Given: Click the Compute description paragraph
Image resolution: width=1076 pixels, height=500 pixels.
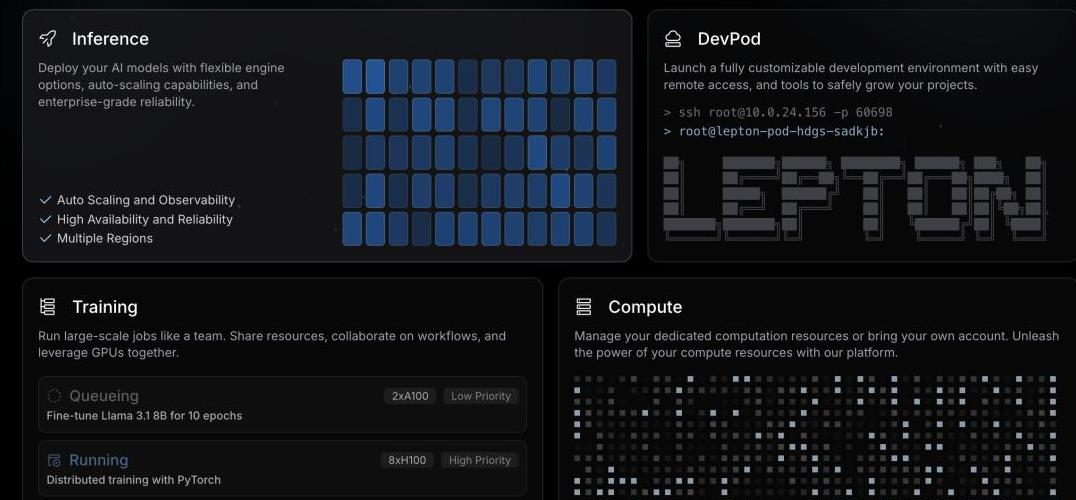Looking at the screenshot, I should point(815,344).
